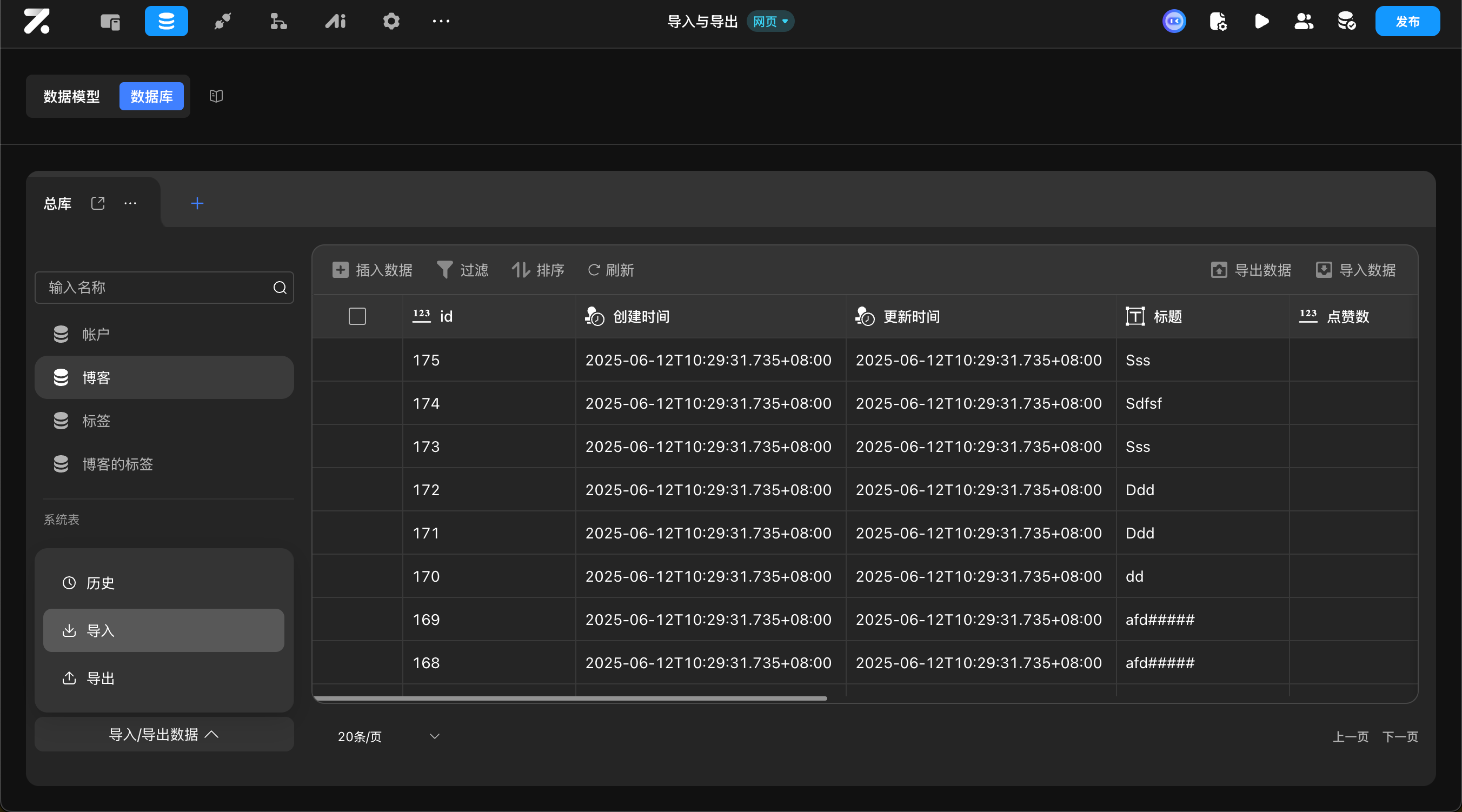Click the preview play icon
The image size is (1462, 812).
pos(1261,22)
